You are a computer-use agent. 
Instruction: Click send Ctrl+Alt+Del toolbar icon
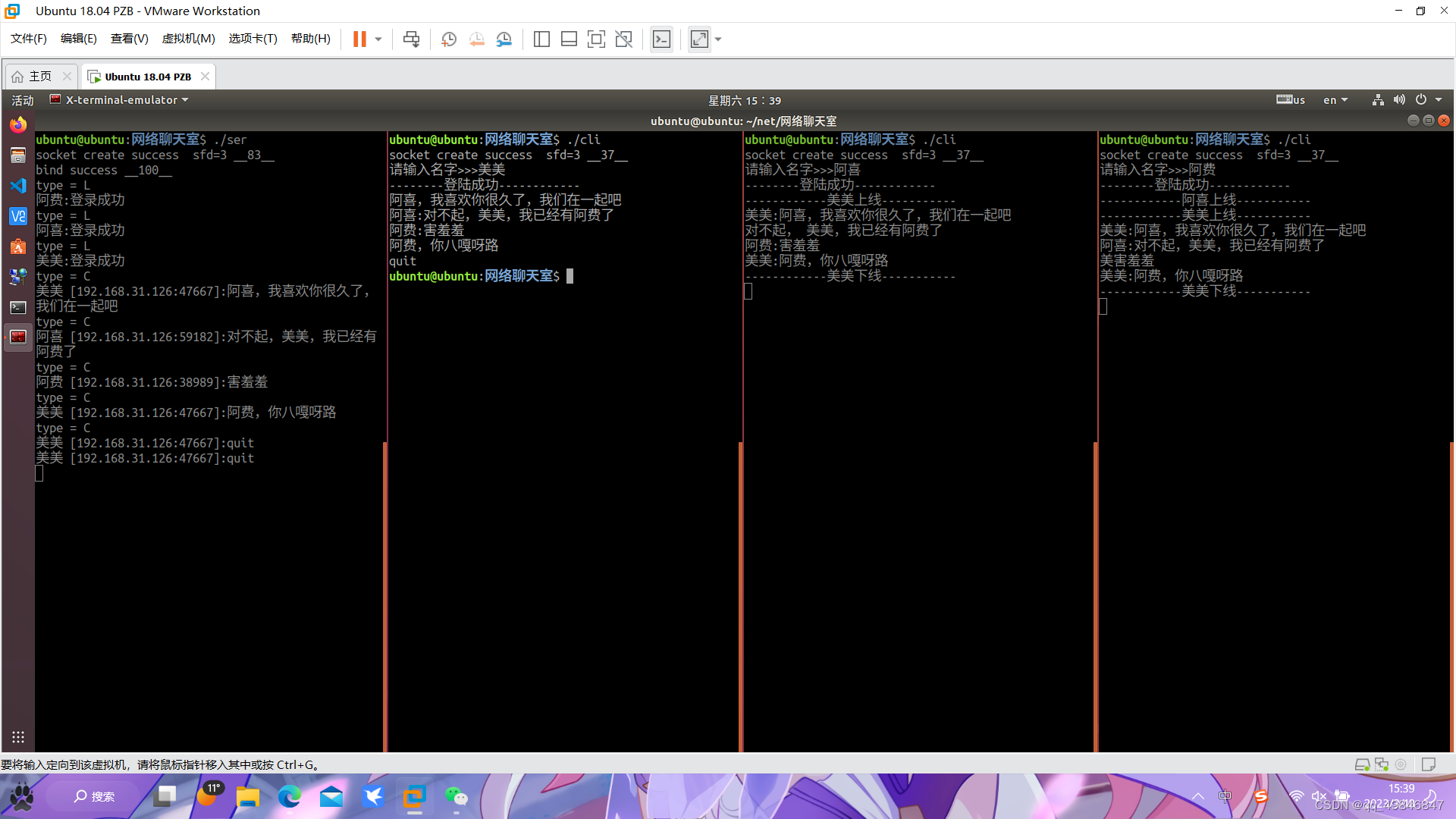411,39
